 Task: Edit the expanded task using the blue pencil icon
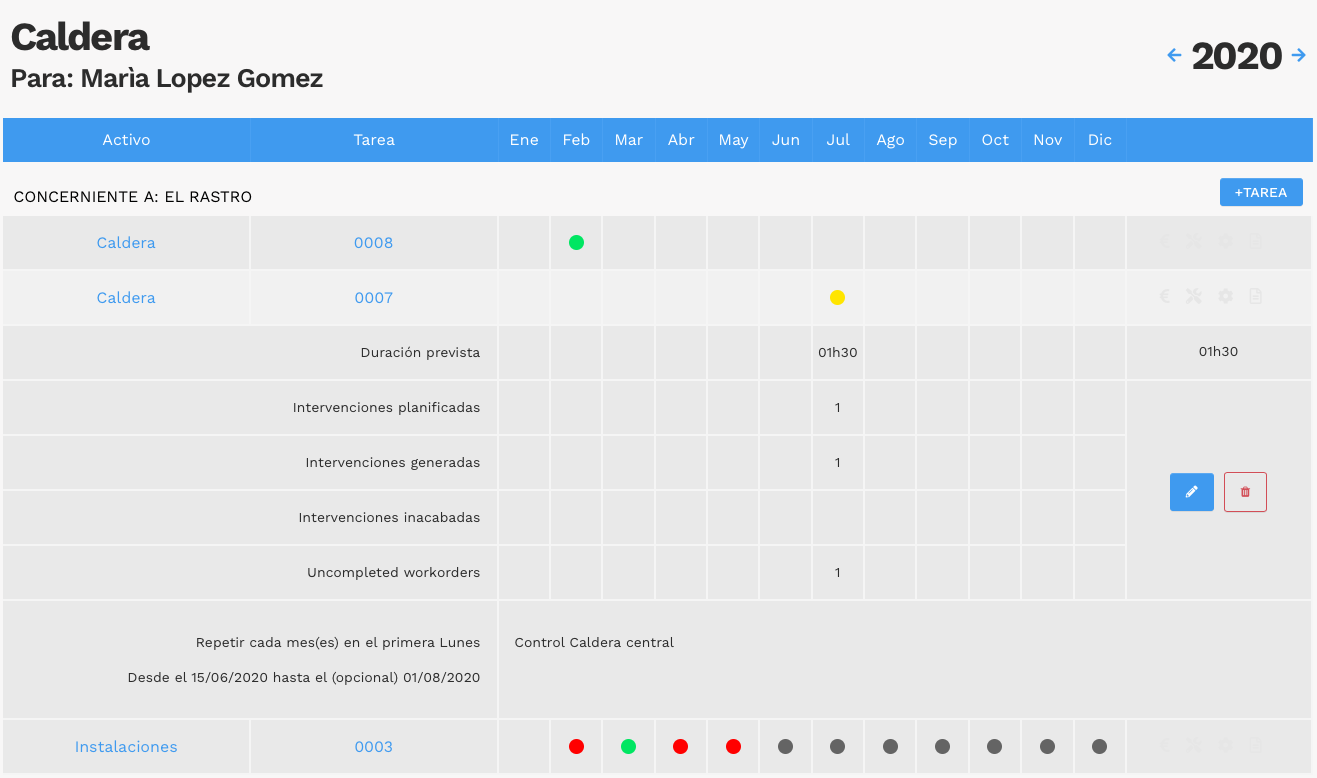(1191, 491)
